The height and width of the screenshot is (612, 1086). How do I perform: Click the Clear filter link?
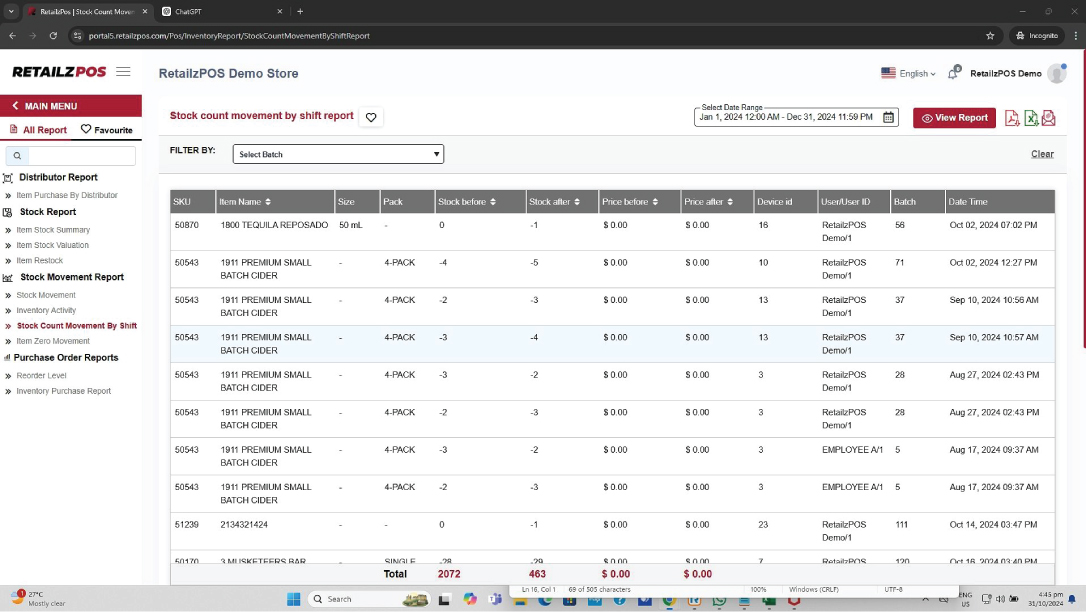[1042, 154]
